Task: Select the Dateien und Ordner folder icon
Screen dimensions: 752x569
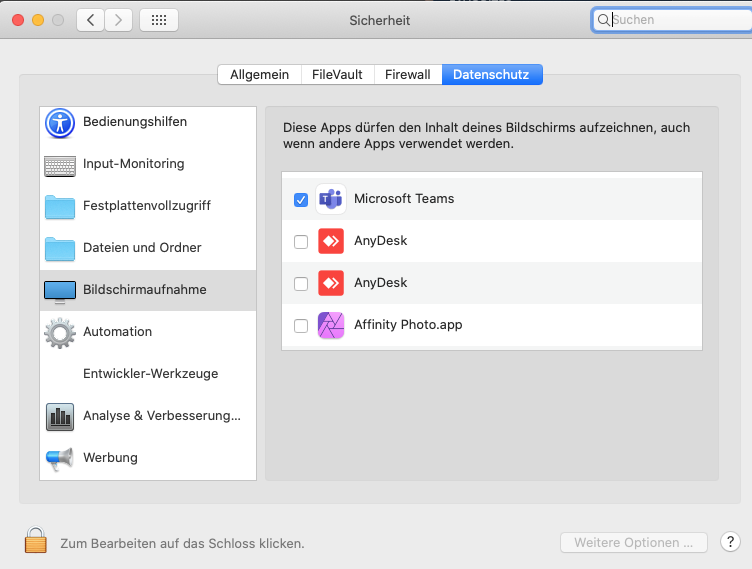Action: (x=60, y=249)
